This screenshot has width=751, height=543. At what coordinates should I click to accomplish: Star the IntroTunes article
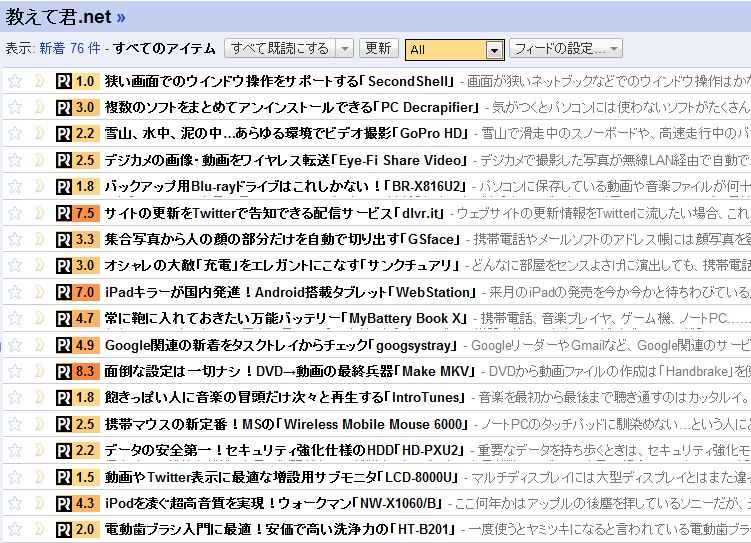pos(15,397)
